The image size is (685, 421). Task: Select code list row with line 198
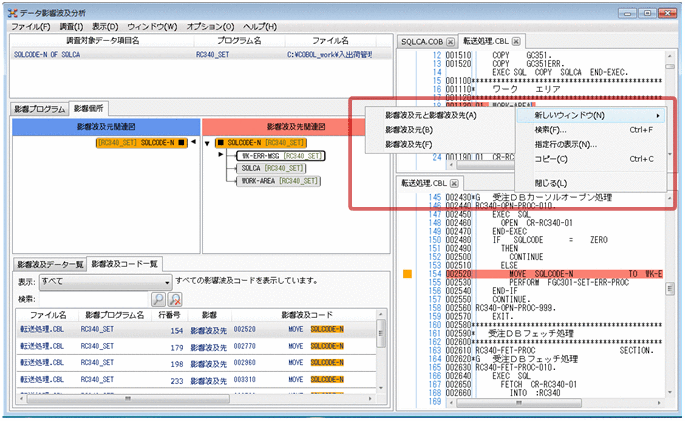tap(197, 363)
